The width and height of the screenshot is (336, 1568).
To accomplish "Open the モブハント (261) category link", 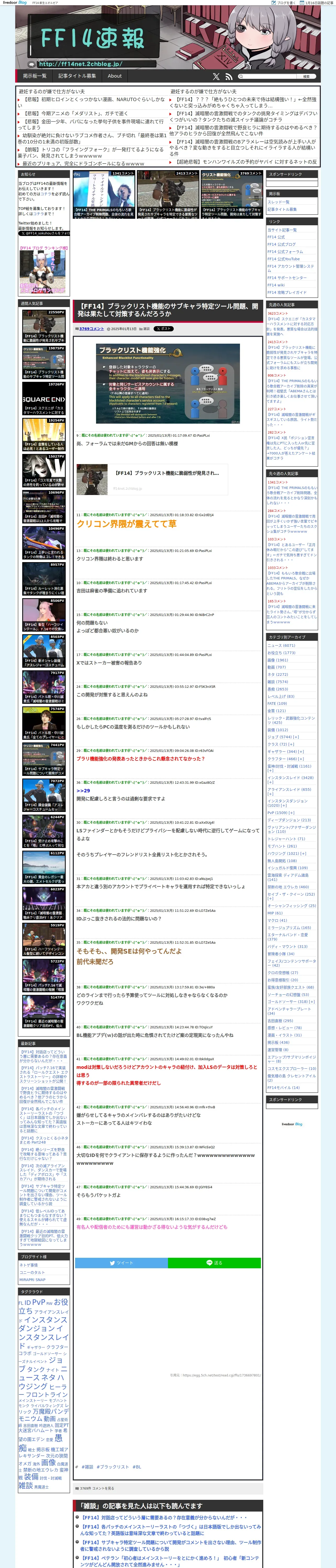I will [282, 846].
